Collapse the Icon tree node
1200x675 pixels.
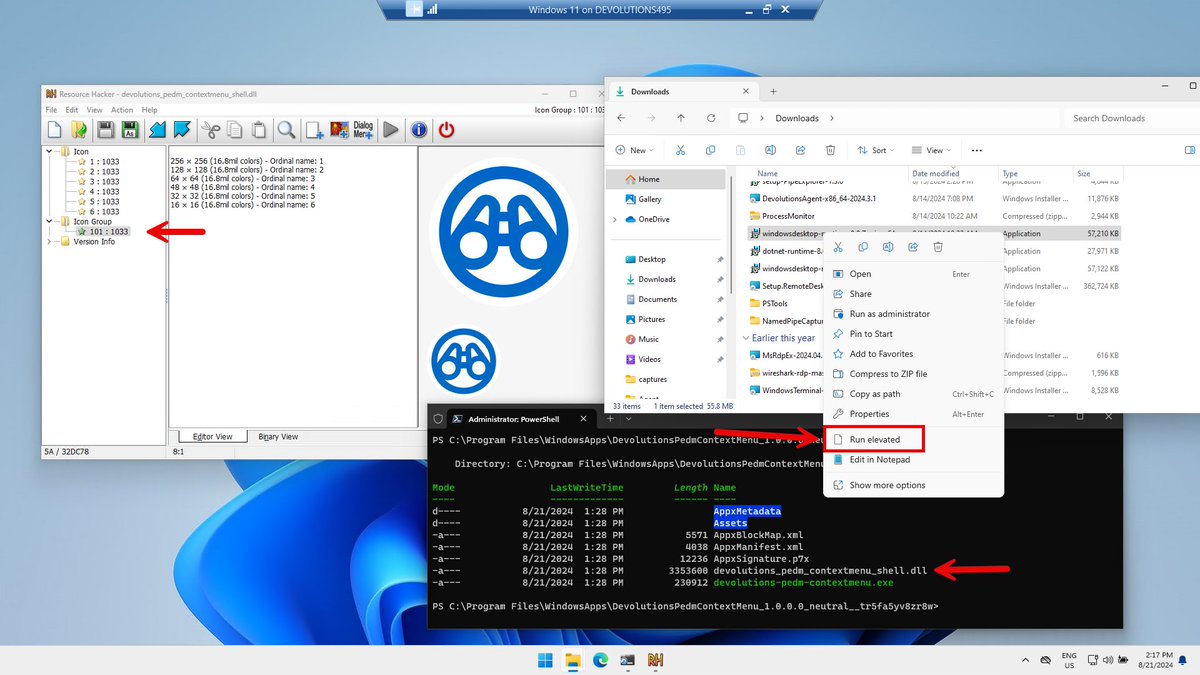[x=51, y=152]
